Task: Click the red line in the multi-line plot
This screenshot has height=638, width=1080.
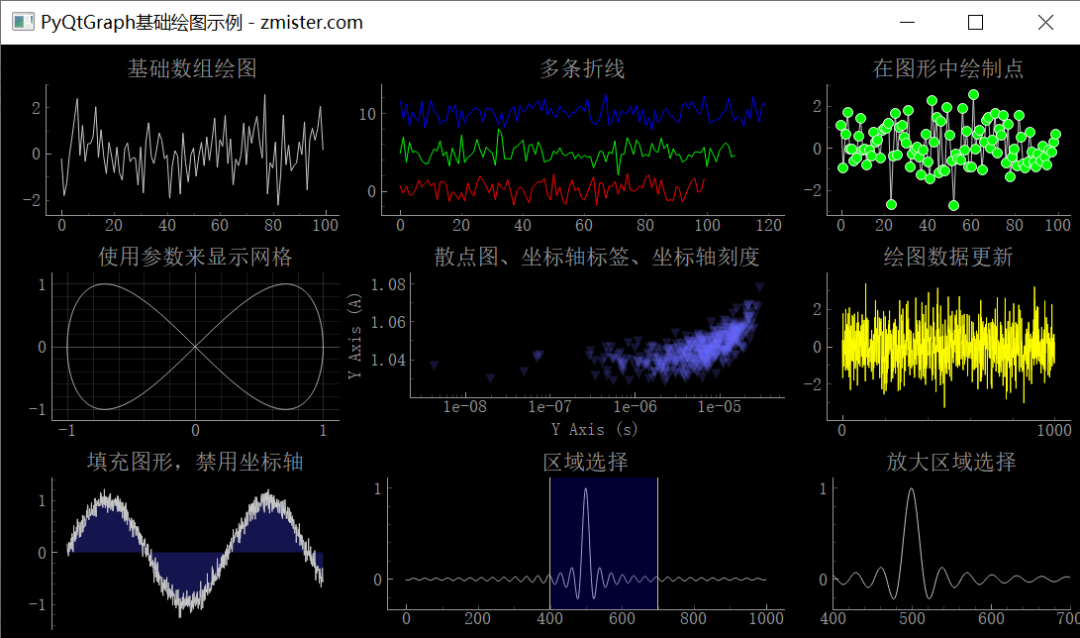Action: pyautogui.click(x=552, y=189)
